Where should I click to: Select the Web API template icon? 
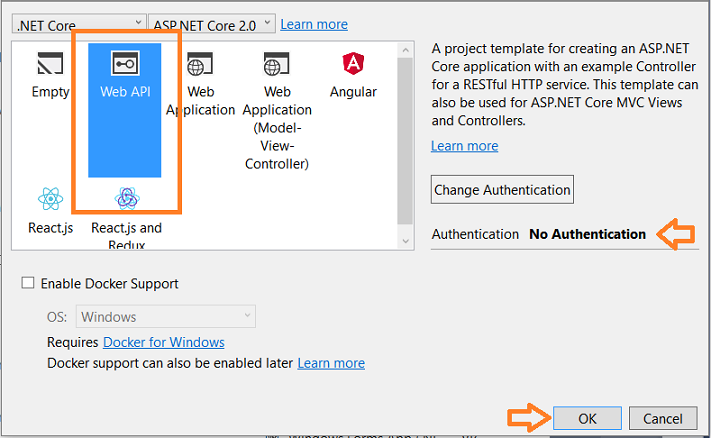(x=125, y=63)
